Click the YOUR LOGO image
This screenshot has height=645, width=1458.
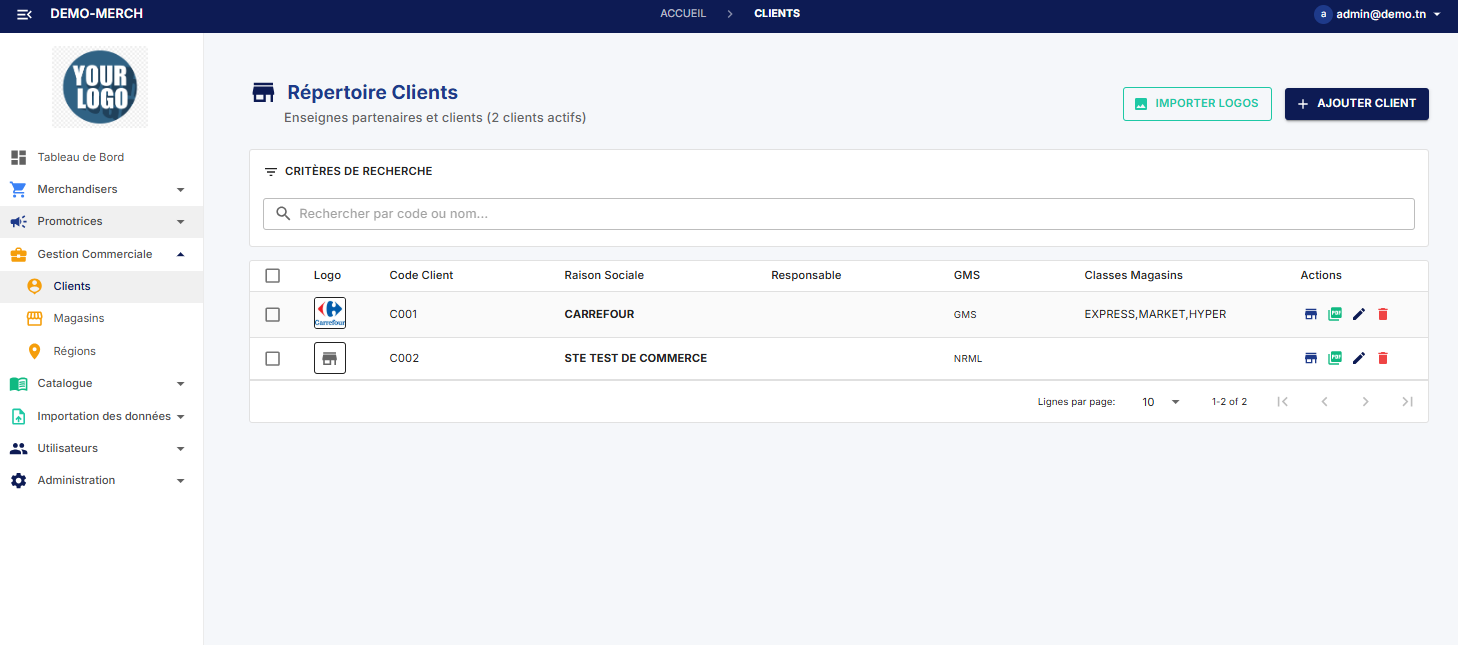100,87
